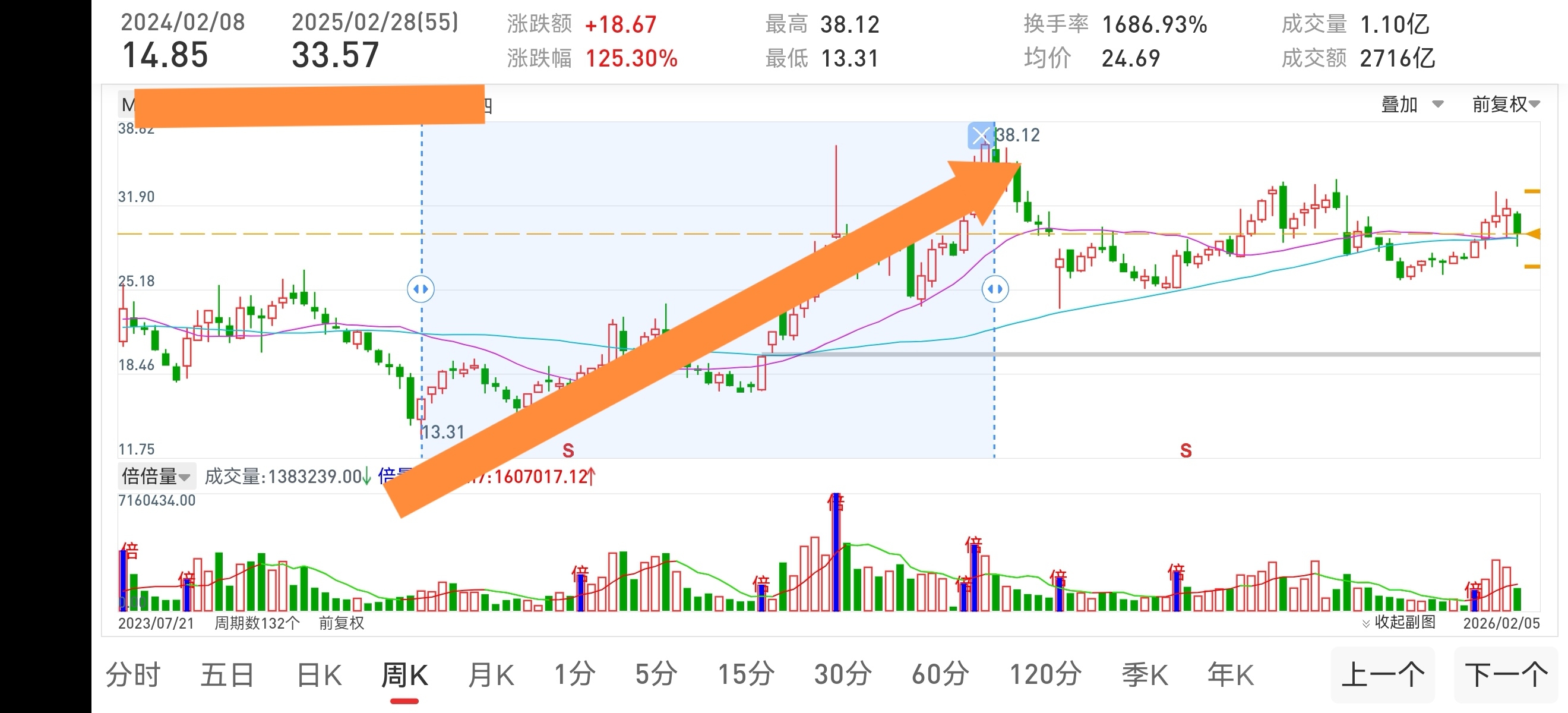Screen dimensions: 1568x713
Task: Select the 分时 intraday tab
Action: click(132, 674)
